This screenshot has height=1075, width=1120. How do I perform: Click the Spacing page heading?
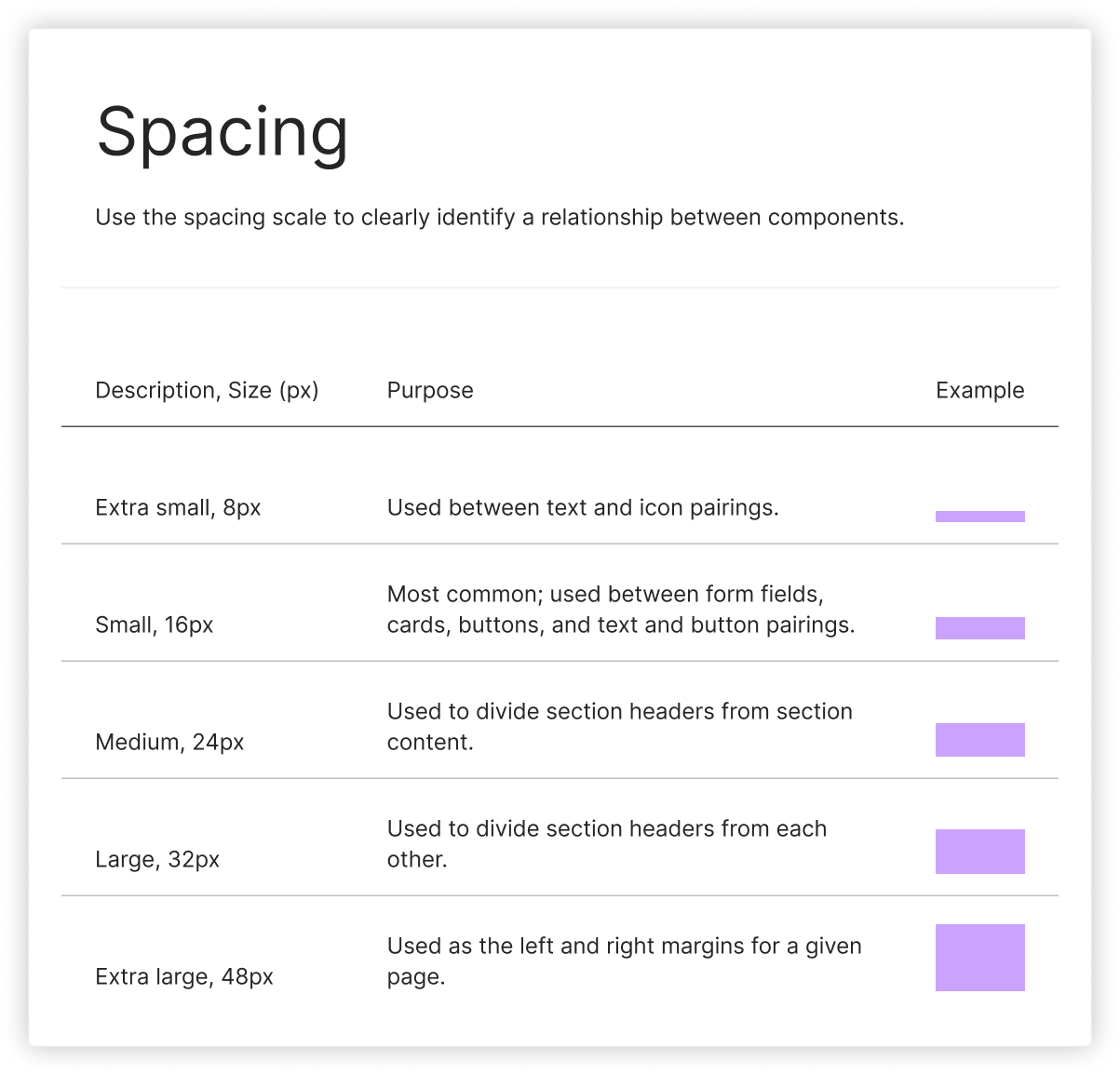pos(223,133)
